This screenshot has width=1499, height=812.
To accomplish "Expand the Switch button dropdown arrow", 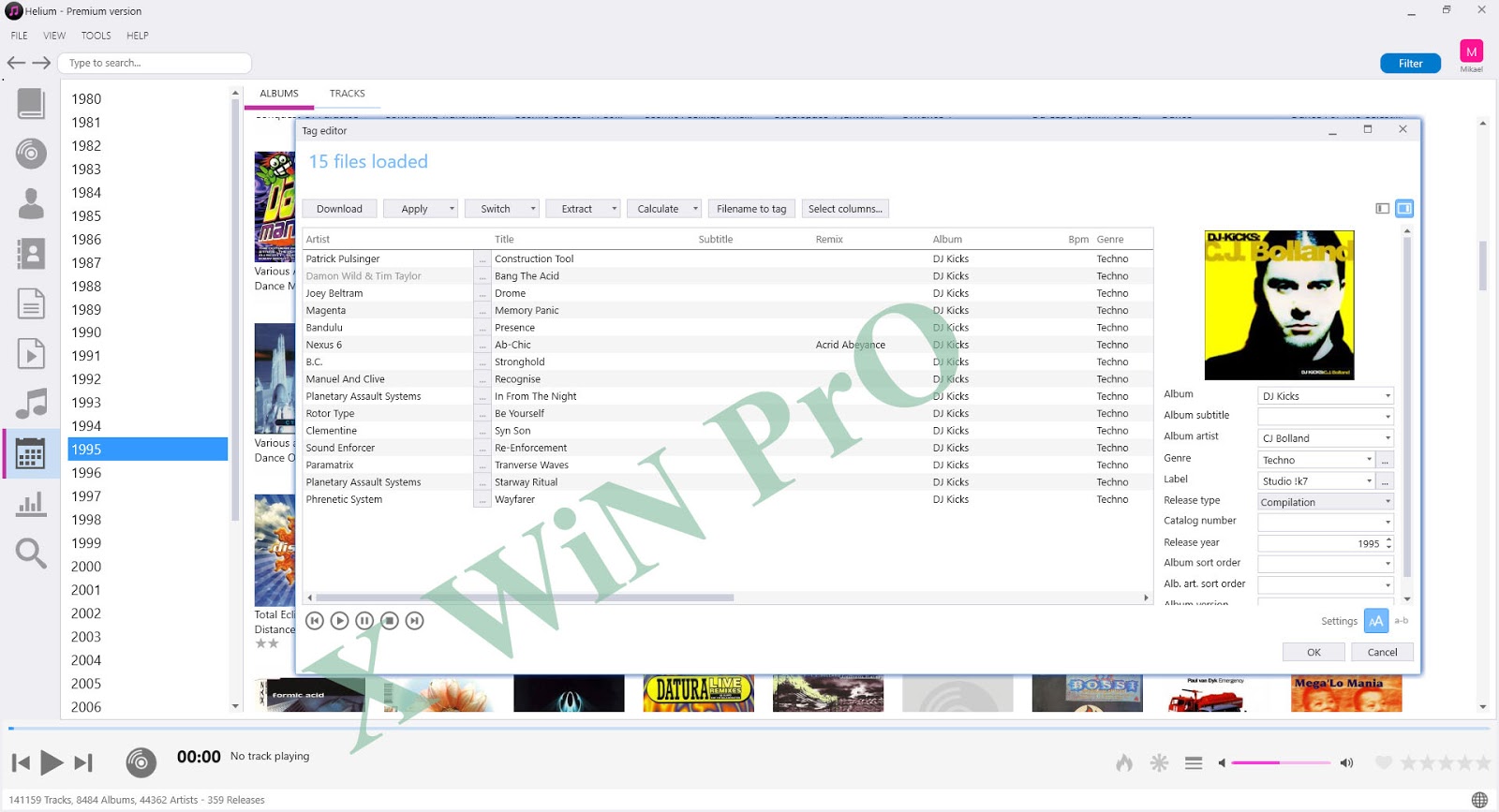I will click(x=533, y=209).
